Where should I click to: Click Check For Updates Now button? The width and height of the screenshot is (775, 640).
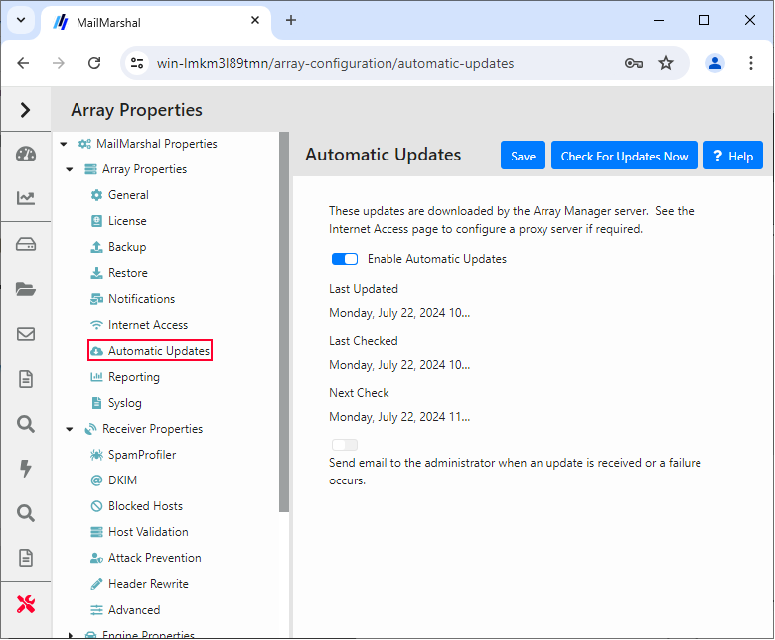click(624, 155)
